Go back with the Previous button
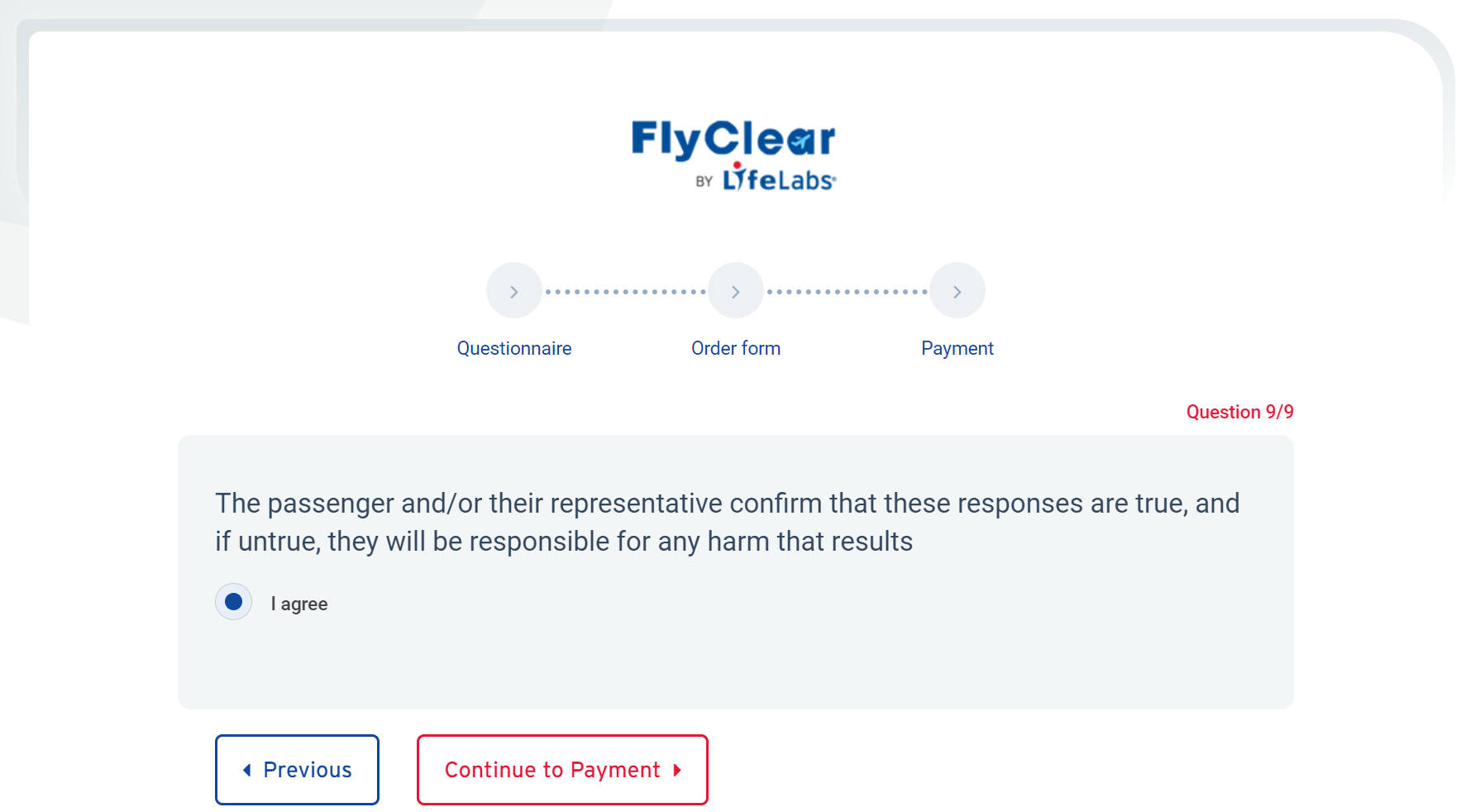1466x812 pixels. coord(297,770)
